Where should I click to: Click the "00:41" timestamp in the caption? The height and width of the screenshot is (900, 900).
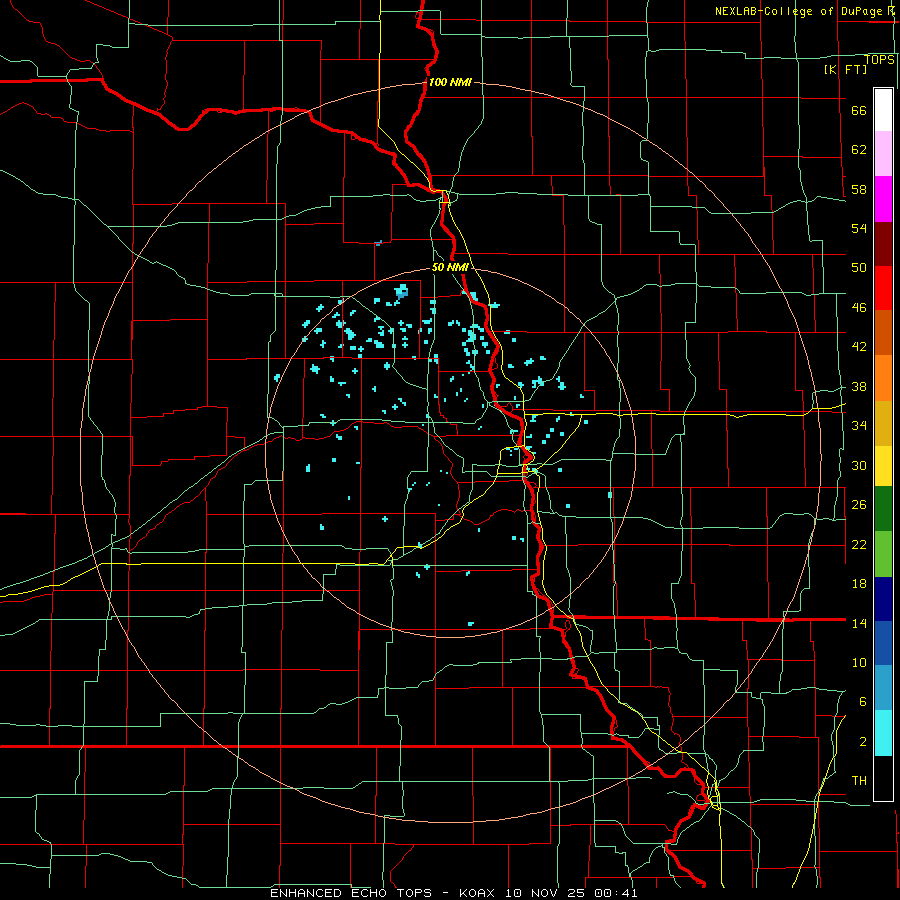pyautogui.click(x=616, y=893)
